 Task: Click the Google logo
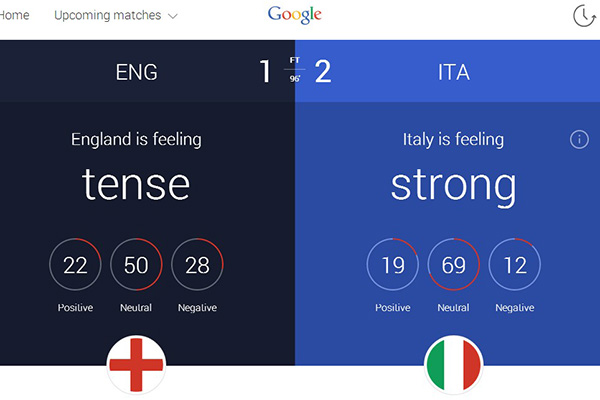[295, 15]
